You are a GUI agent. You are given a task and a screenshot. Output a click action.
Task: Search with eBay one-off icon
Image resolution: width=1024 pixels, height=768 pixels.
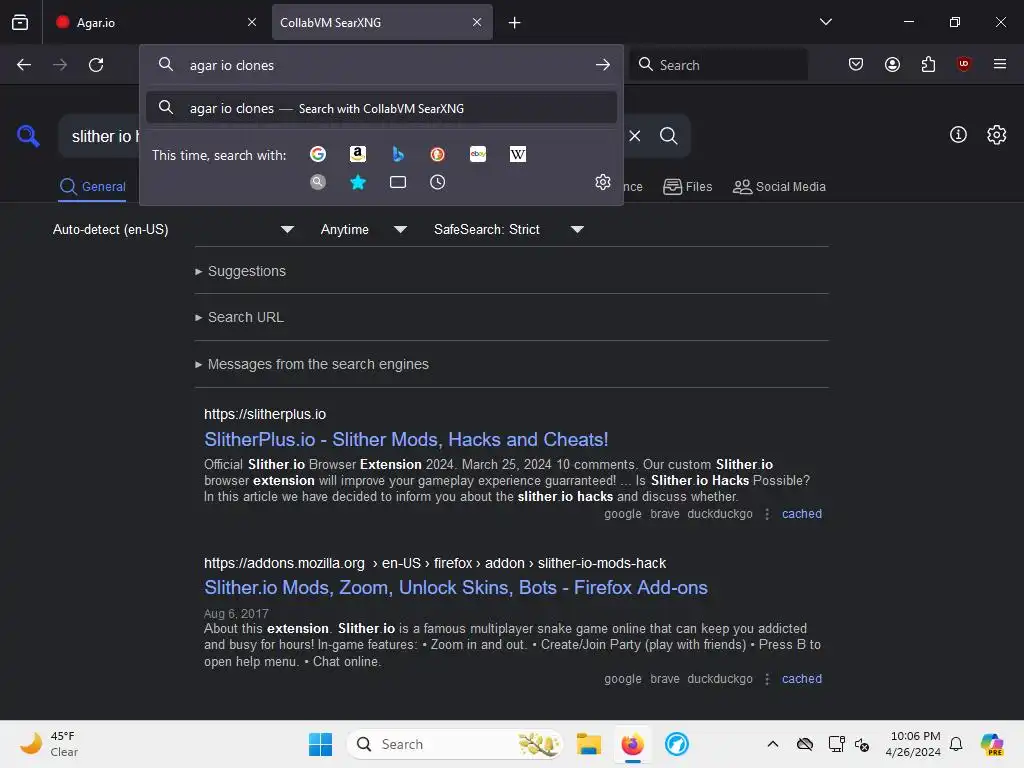tap(478, 154)
